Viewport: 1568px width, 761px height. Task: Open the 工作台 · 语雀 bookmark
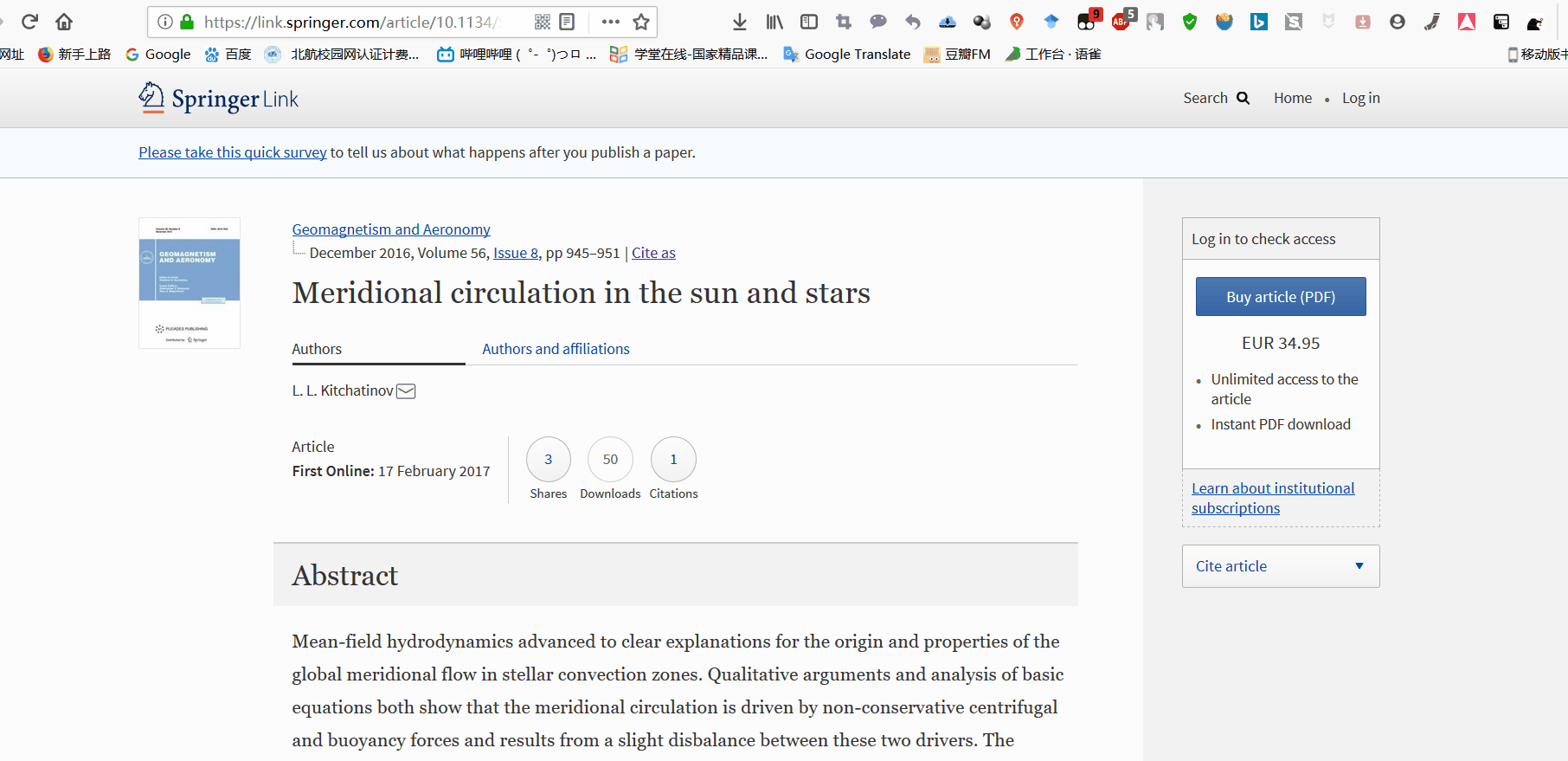(x=1053, y=54)
